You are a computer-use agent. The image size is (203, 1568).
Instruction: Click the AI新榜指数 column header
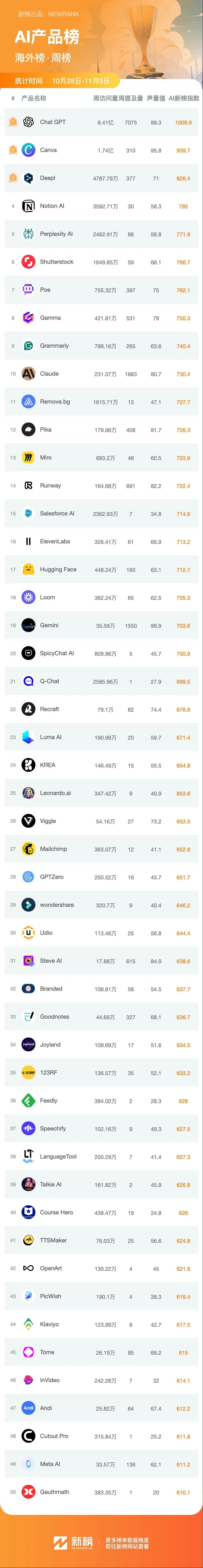click(x=184, y=98)
